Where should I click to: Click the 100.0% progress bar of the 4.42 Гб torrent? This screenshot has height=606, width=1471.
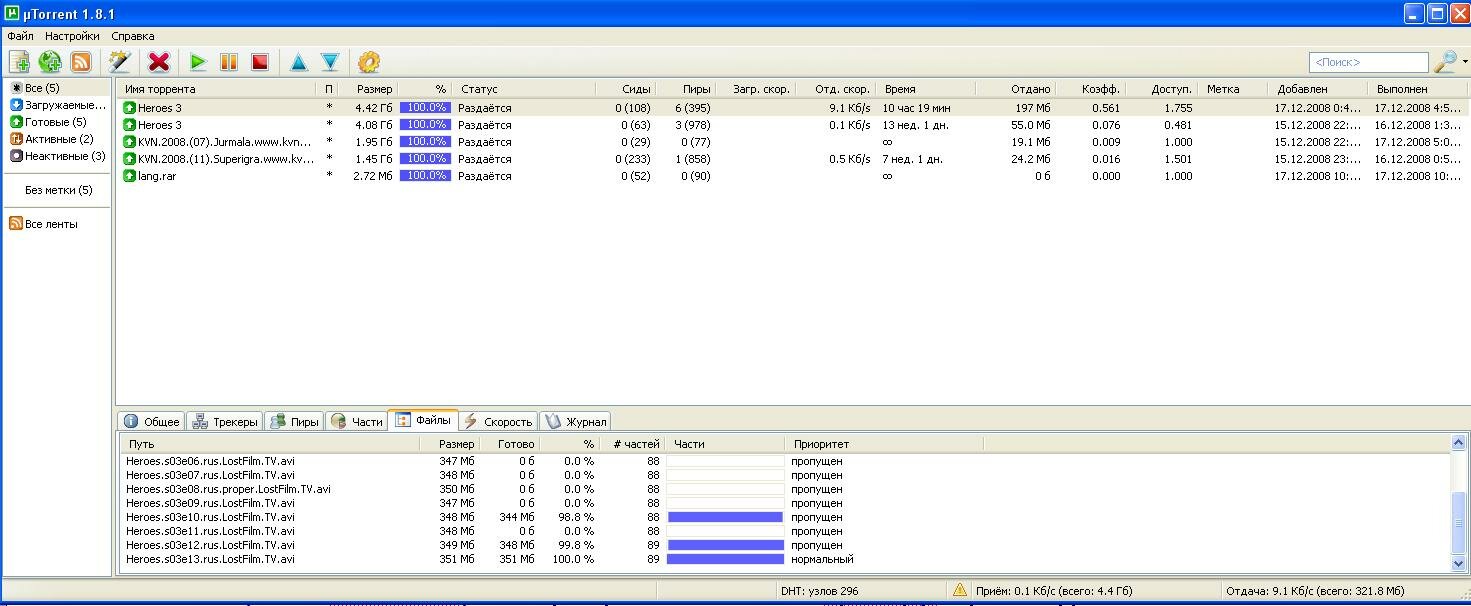[425, 108]
